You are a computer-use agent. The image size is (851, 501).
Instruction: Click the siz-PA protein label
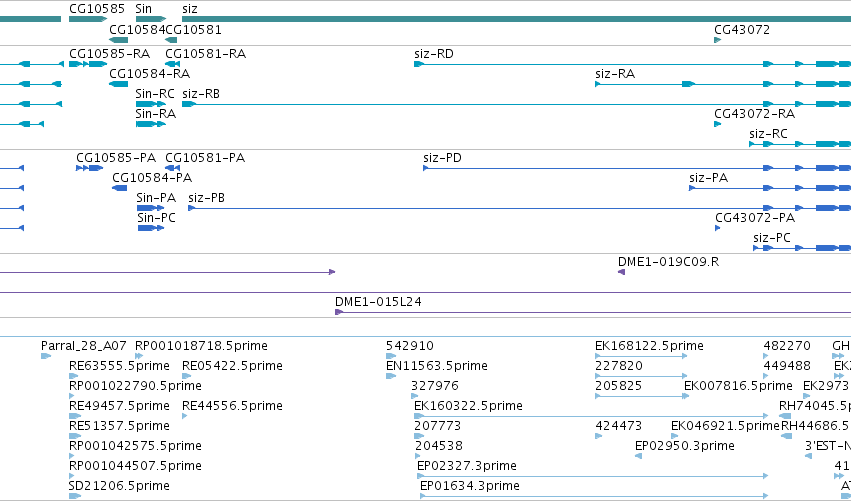click(709, 178)
